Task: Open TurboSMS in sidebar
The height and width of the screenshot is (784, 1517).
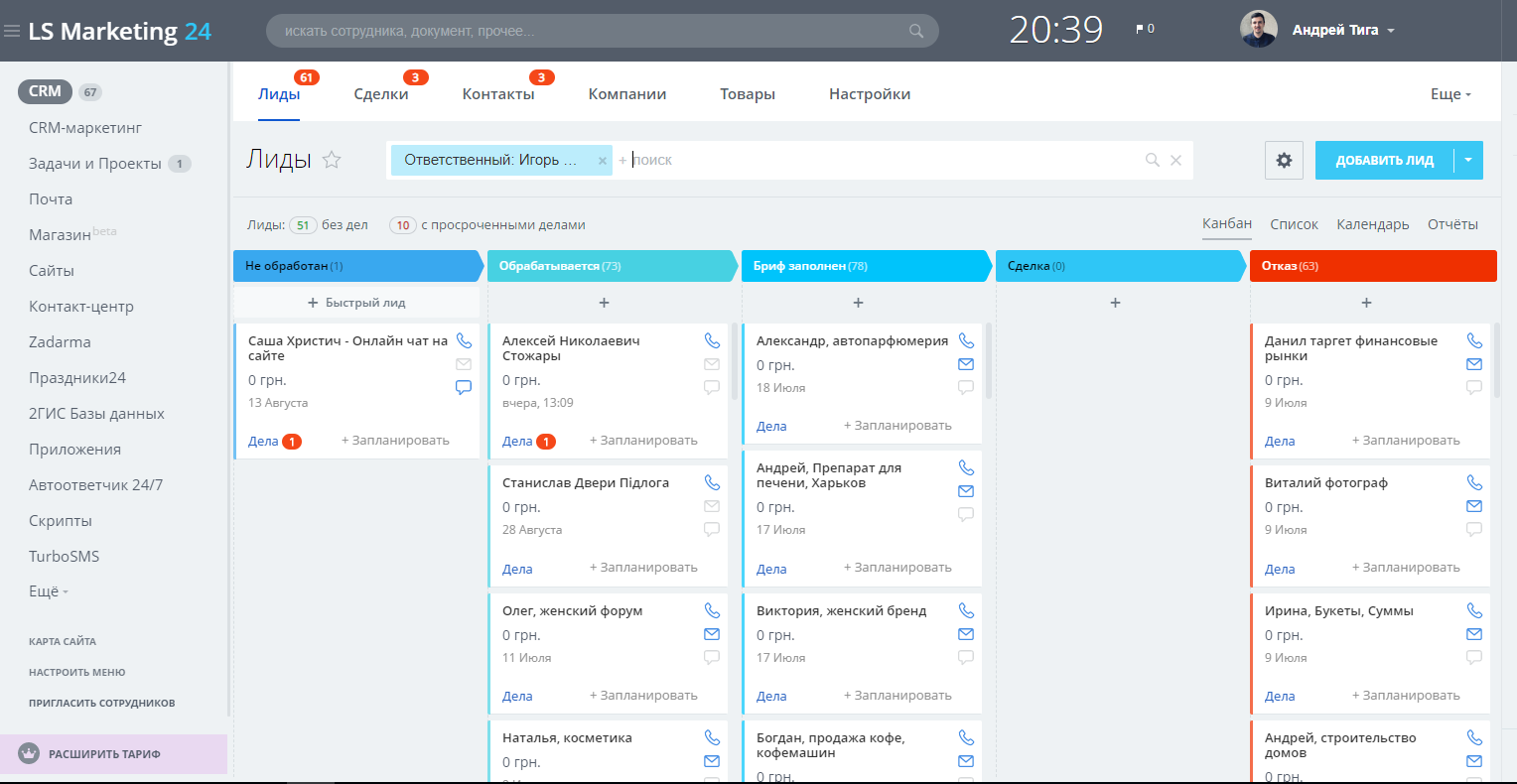Action: pyautogui.click(x=65, y=557)
